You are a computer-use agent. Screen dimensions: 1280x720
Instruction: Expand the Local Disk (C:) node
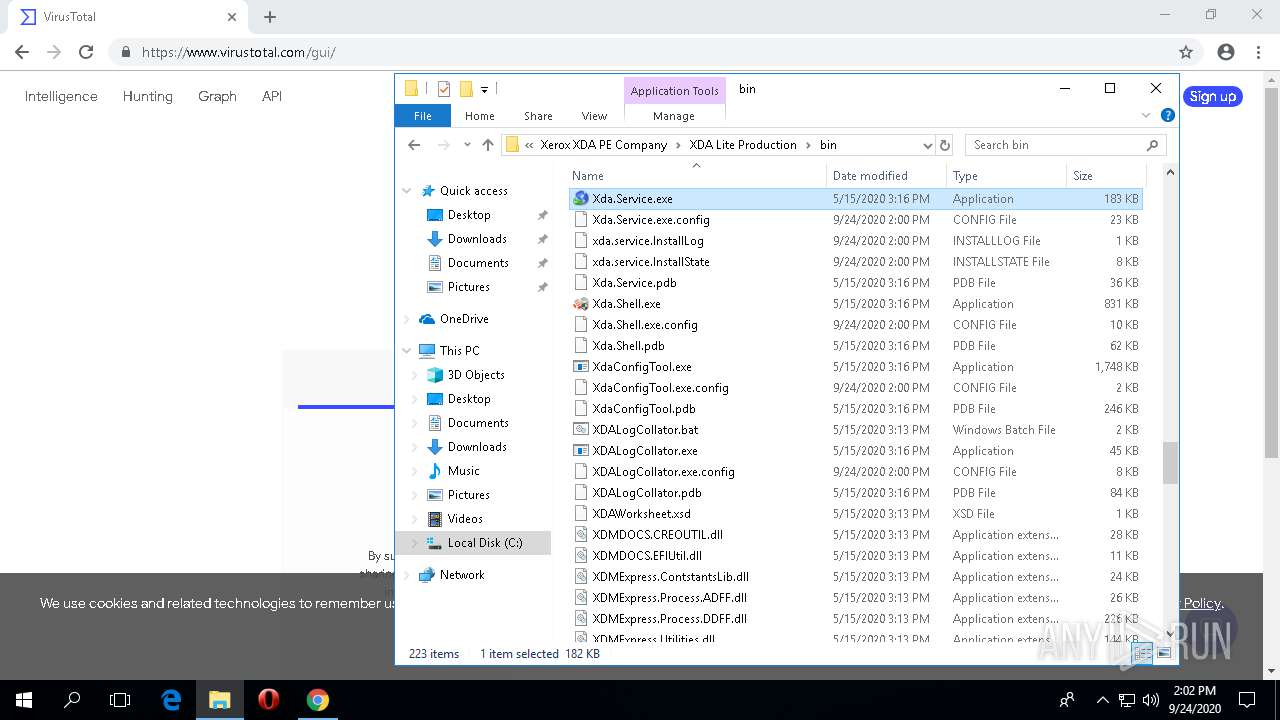(415, 543)
